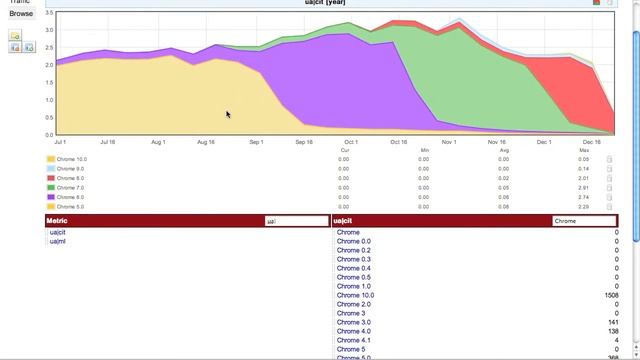This screenshot has height=360, width=640.
Task: Click the 141 count for Chrome 3.0
Action: click(613, 322)
